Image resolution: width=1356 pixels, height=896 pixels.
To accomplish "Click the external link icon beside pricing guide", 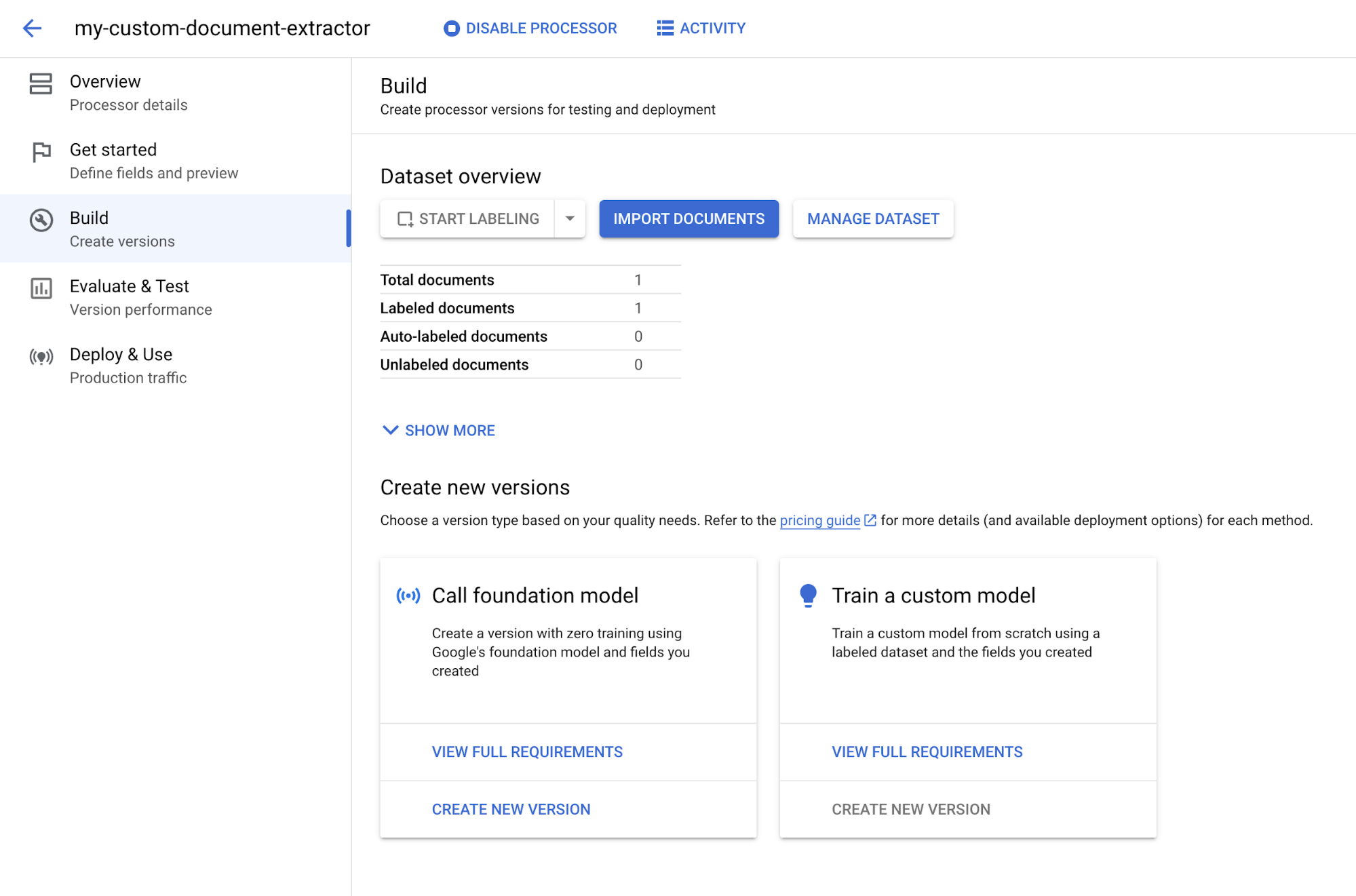I will tap(870, 520).
